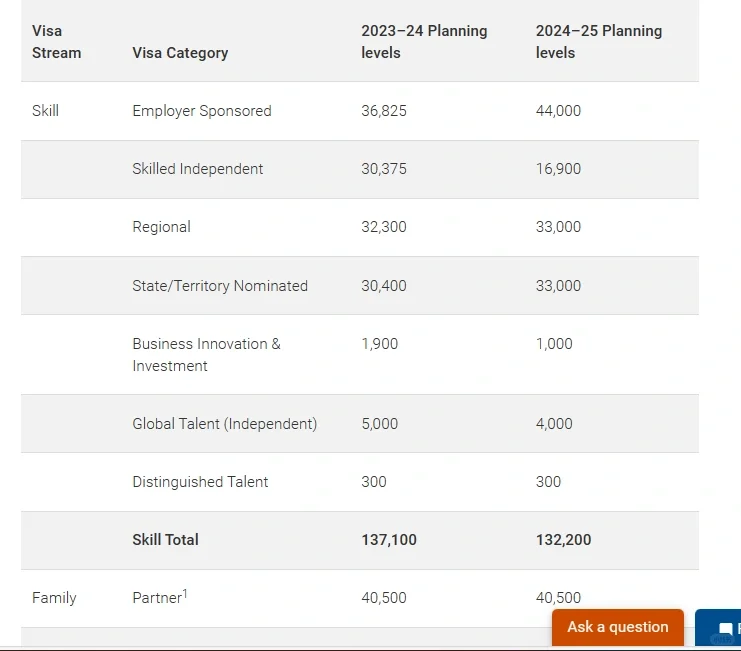The height and width of the screenshot is (651, 741).
Task: Click the Ask a question button
Action: pyautogui.click(x=617, y=627)
